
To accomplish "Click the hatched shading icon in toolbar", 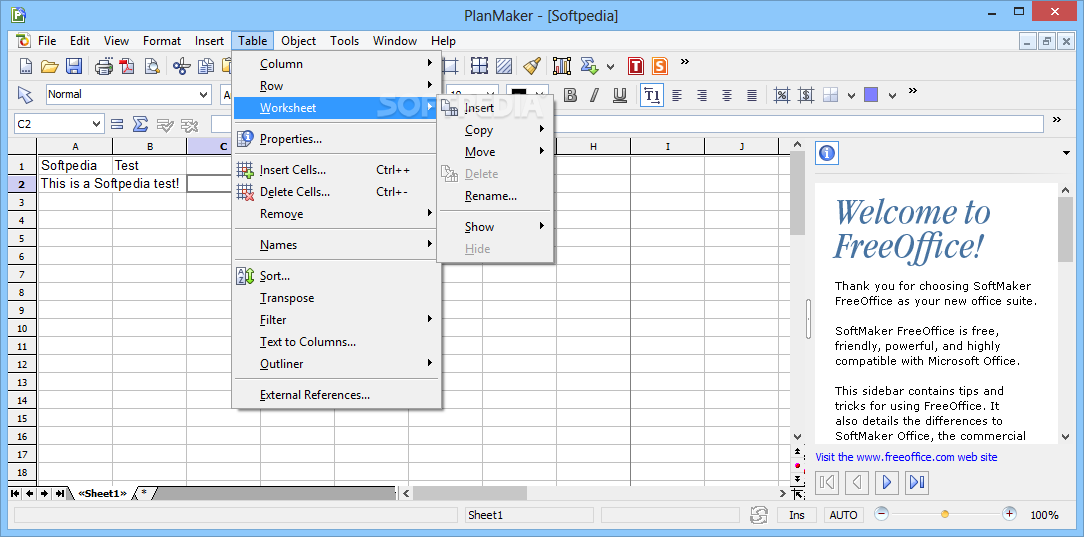I will [504, 66].
